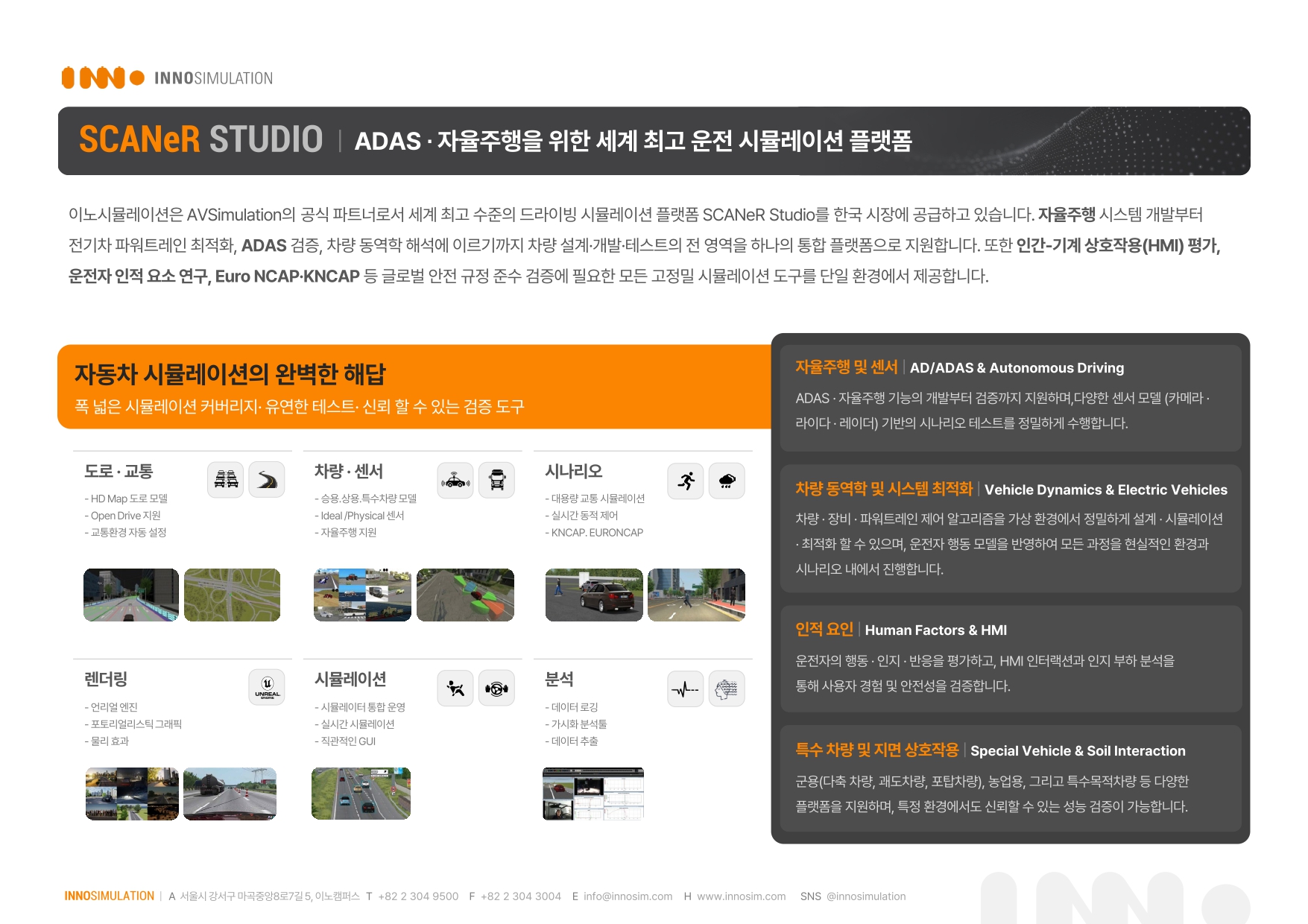Click the 렌더링 heading
The height and width of the screenshot is (924, 1308).
106,679
